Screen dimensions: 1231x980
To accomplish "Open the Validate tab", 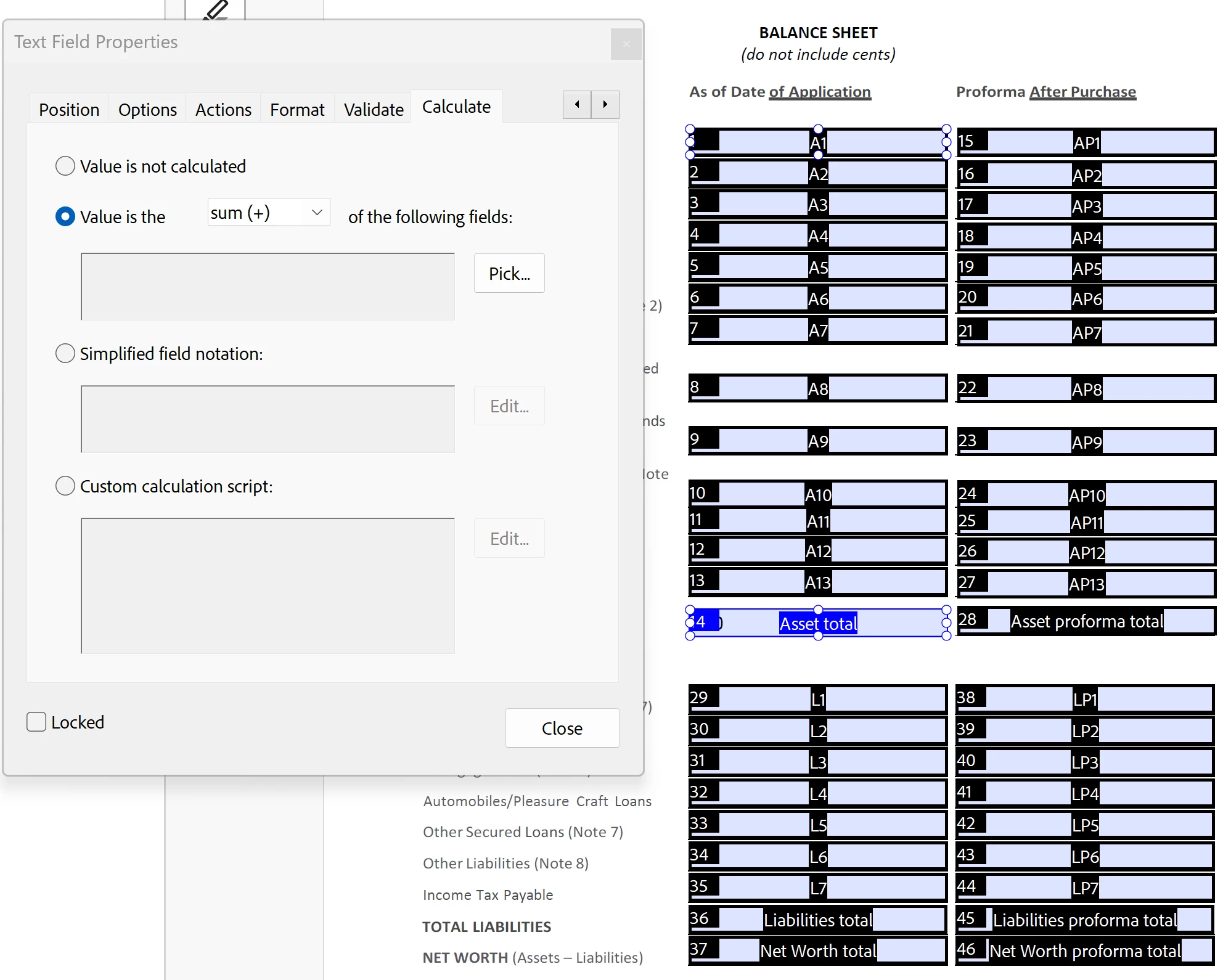I will [x=373, y=110].
